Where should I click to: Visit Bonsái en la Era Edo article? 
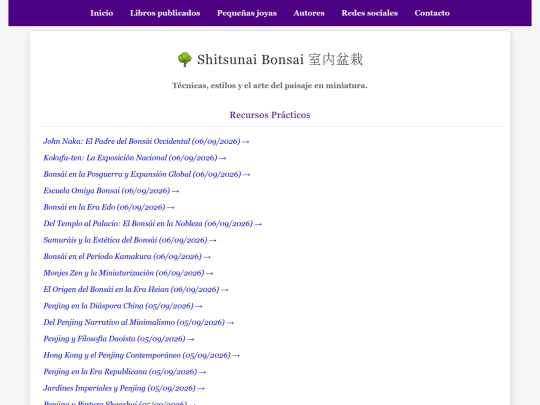pyautogui.click(x=109, y=207)
